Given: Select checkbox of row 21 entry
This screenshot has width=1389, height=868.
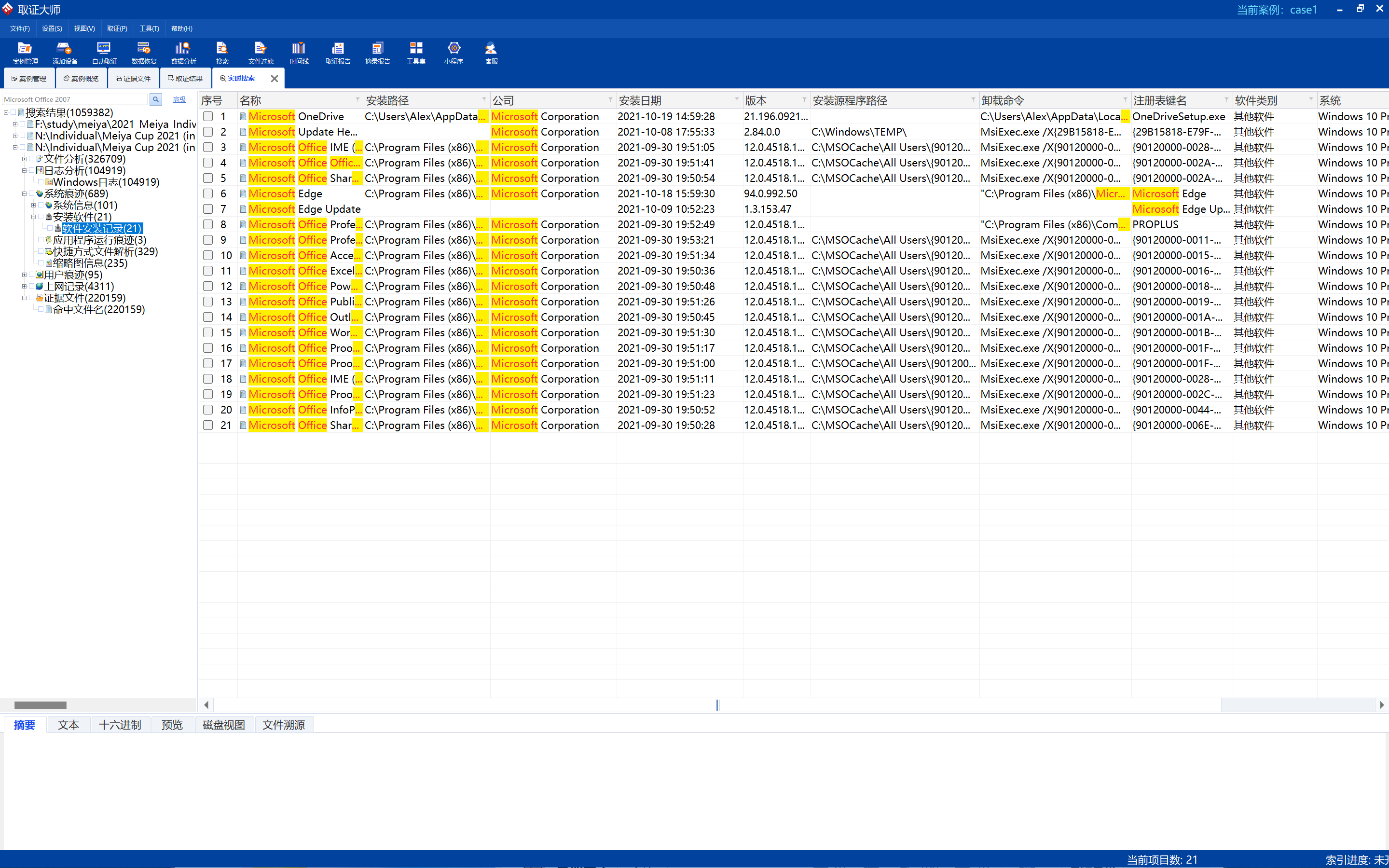Looking at the screenshot, I should [x=208, y=426].
